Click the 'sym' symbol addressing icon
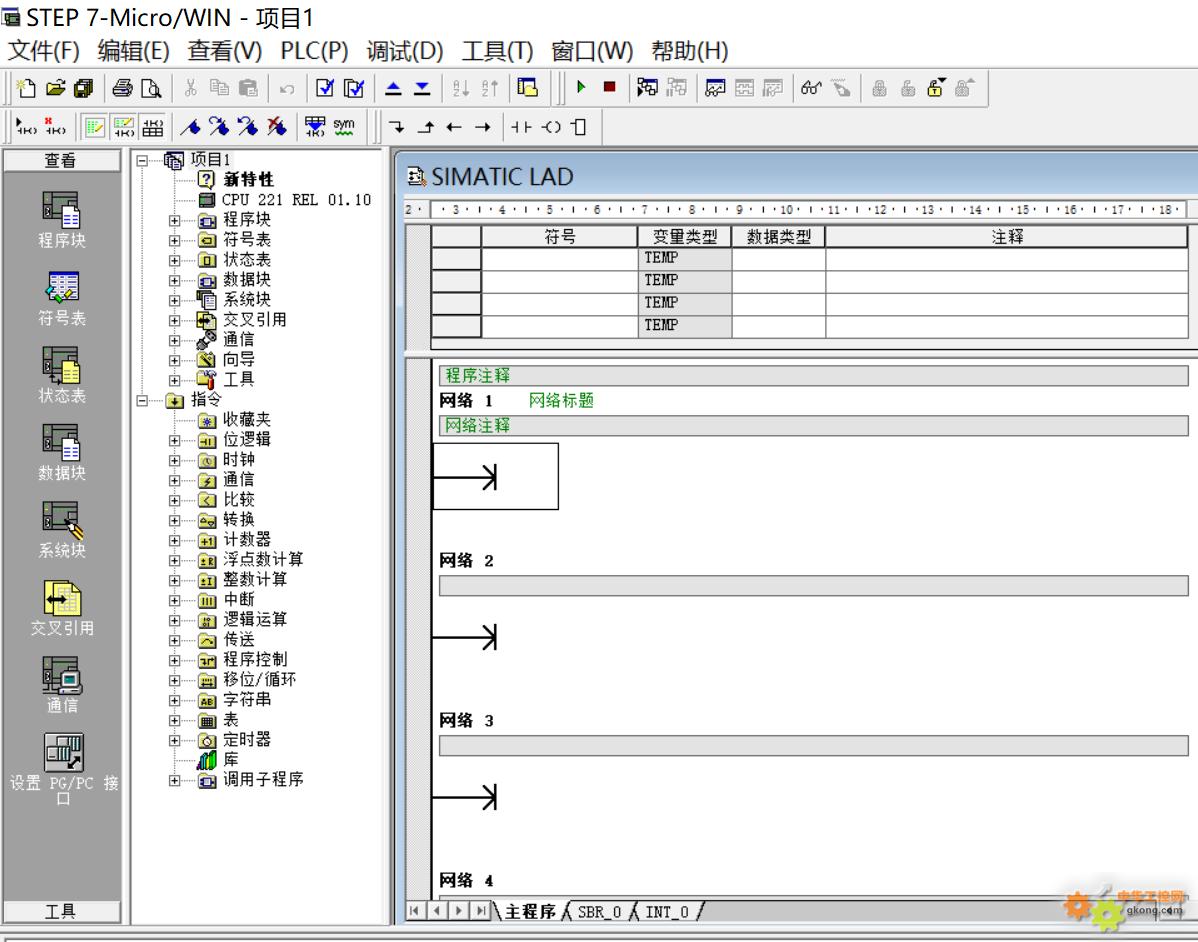1198x942 pixels. coord(344,126)
